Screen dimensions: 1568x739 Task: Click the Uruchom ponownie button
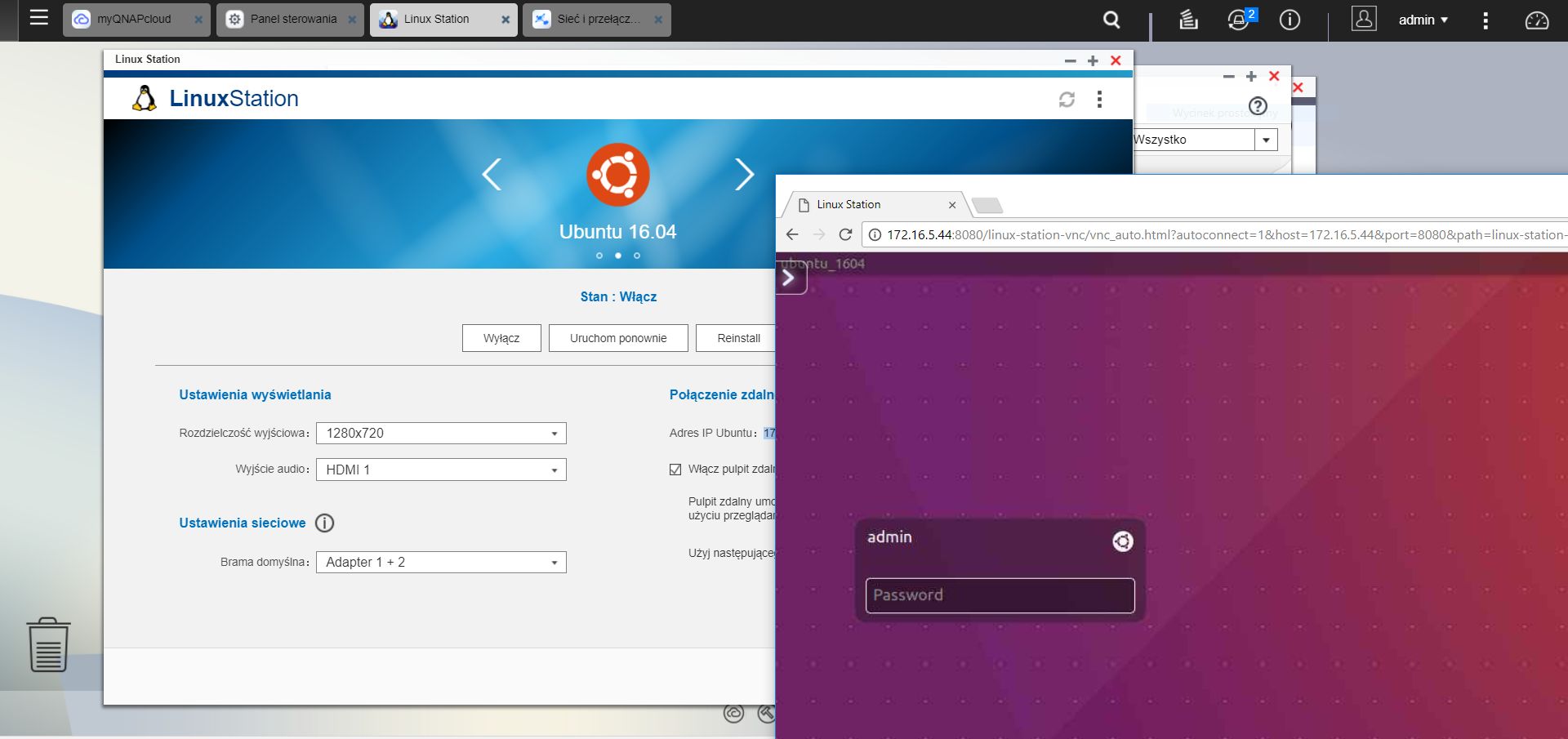(x=618, y=338)
